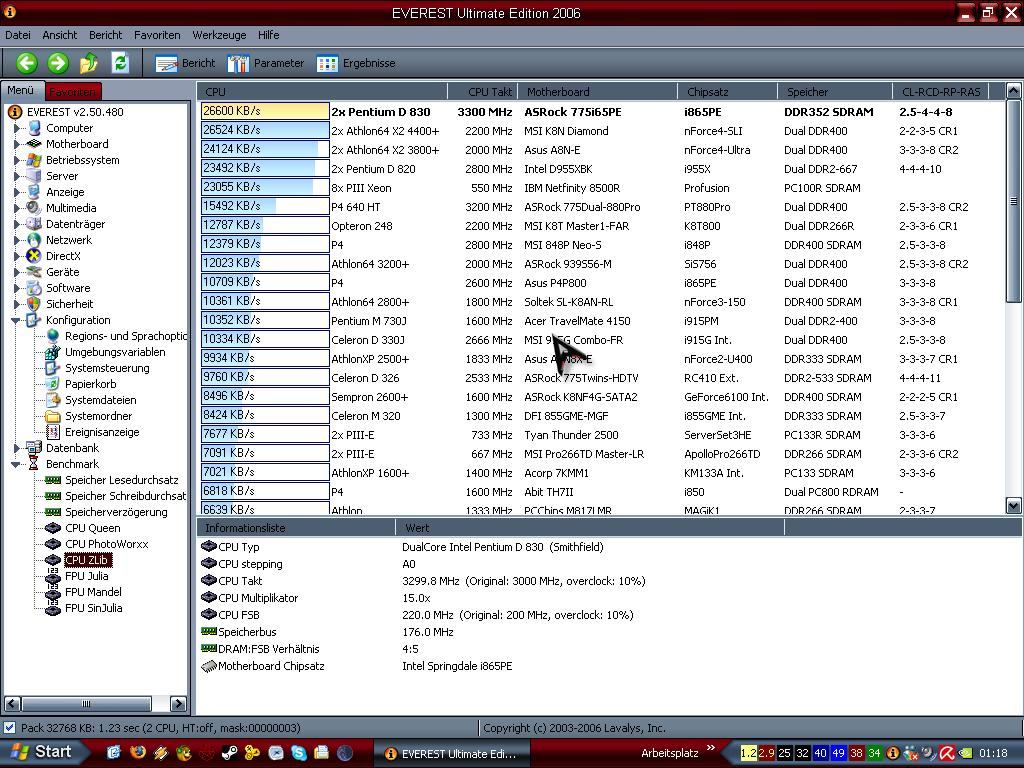Screen dimensions: 1024x768
Task: Click the Sicherheit shield icon
Action: [34, 304]
